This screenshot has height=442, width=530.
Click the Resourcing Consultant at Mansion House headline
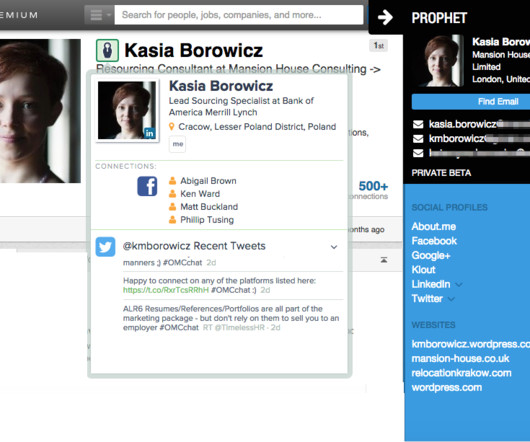tap(238, 69)
